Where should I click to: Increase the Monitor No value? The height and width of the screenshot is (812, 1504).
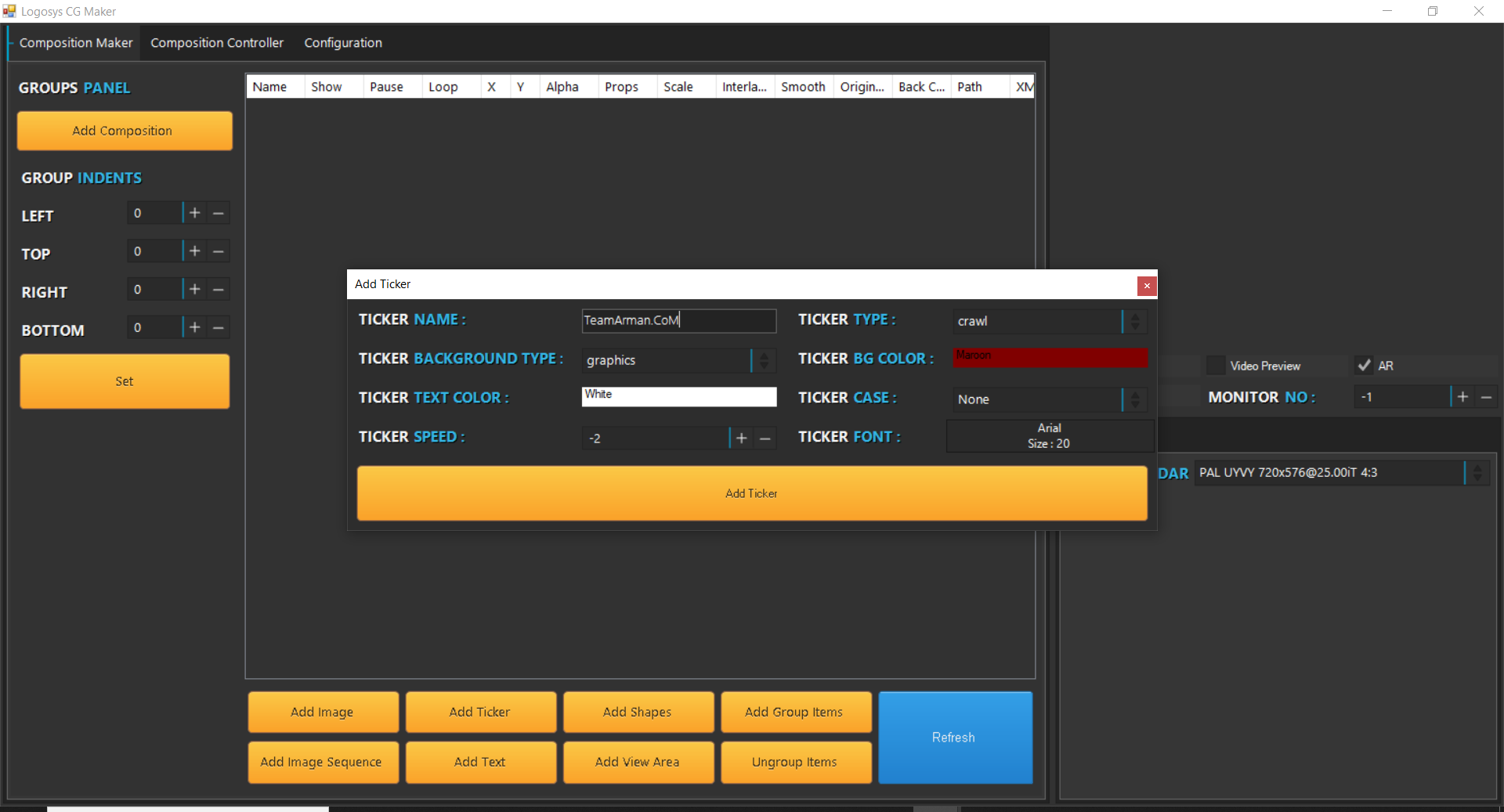pyautogui.click(x=1462, y=397)
